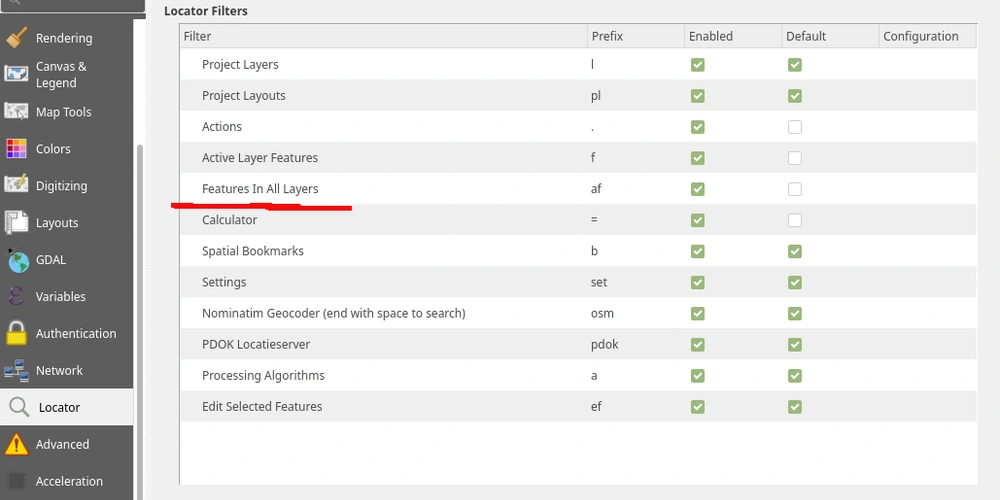1000x500 pixels.
Task: Select the Authentication padlock icon
Action: (17, 333)
